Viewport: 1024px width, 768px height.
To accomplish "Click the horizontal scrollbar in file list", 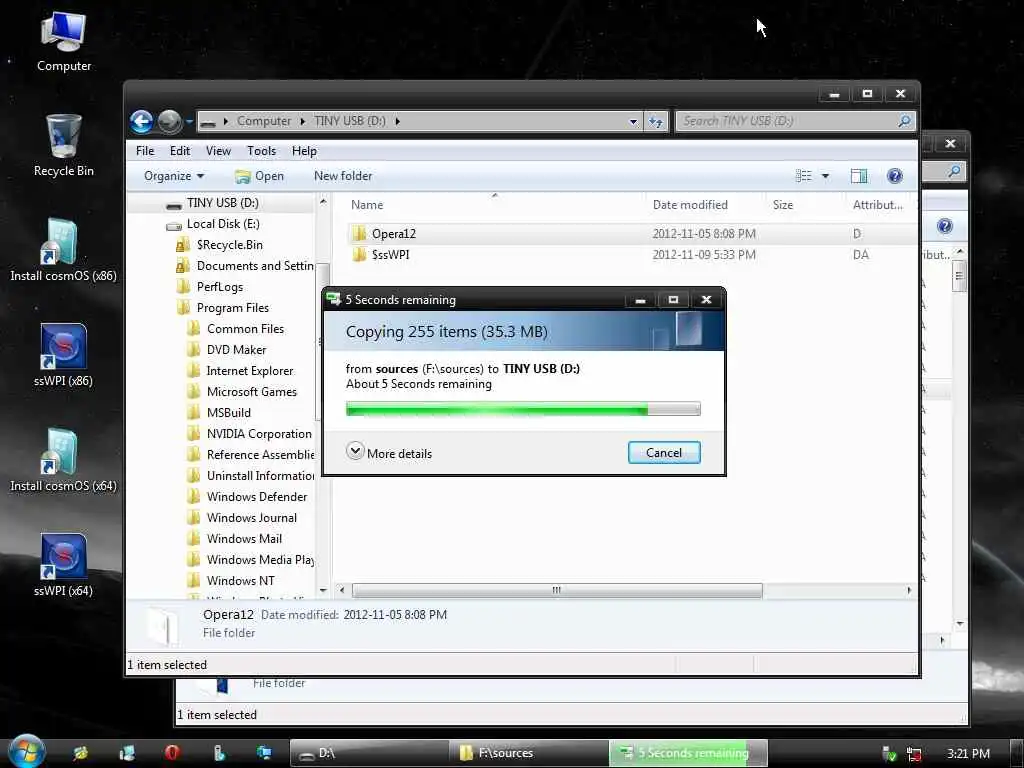I will (556, 590).
